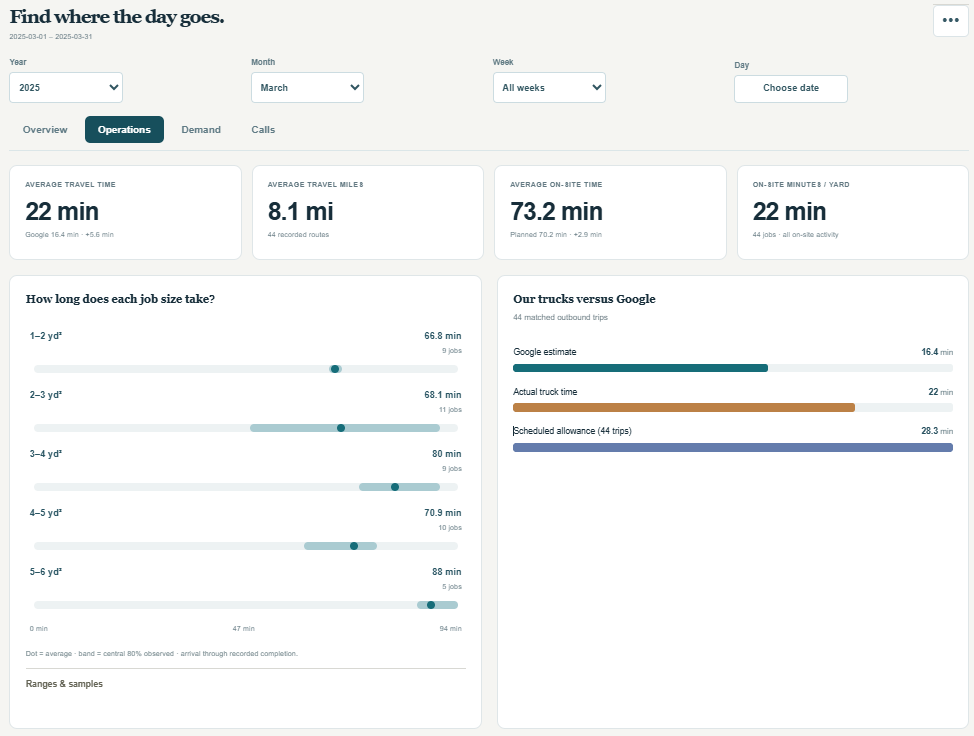Click the 80 min value for 3–4 yd³
The image size is (974, 736).
(447, 453)
